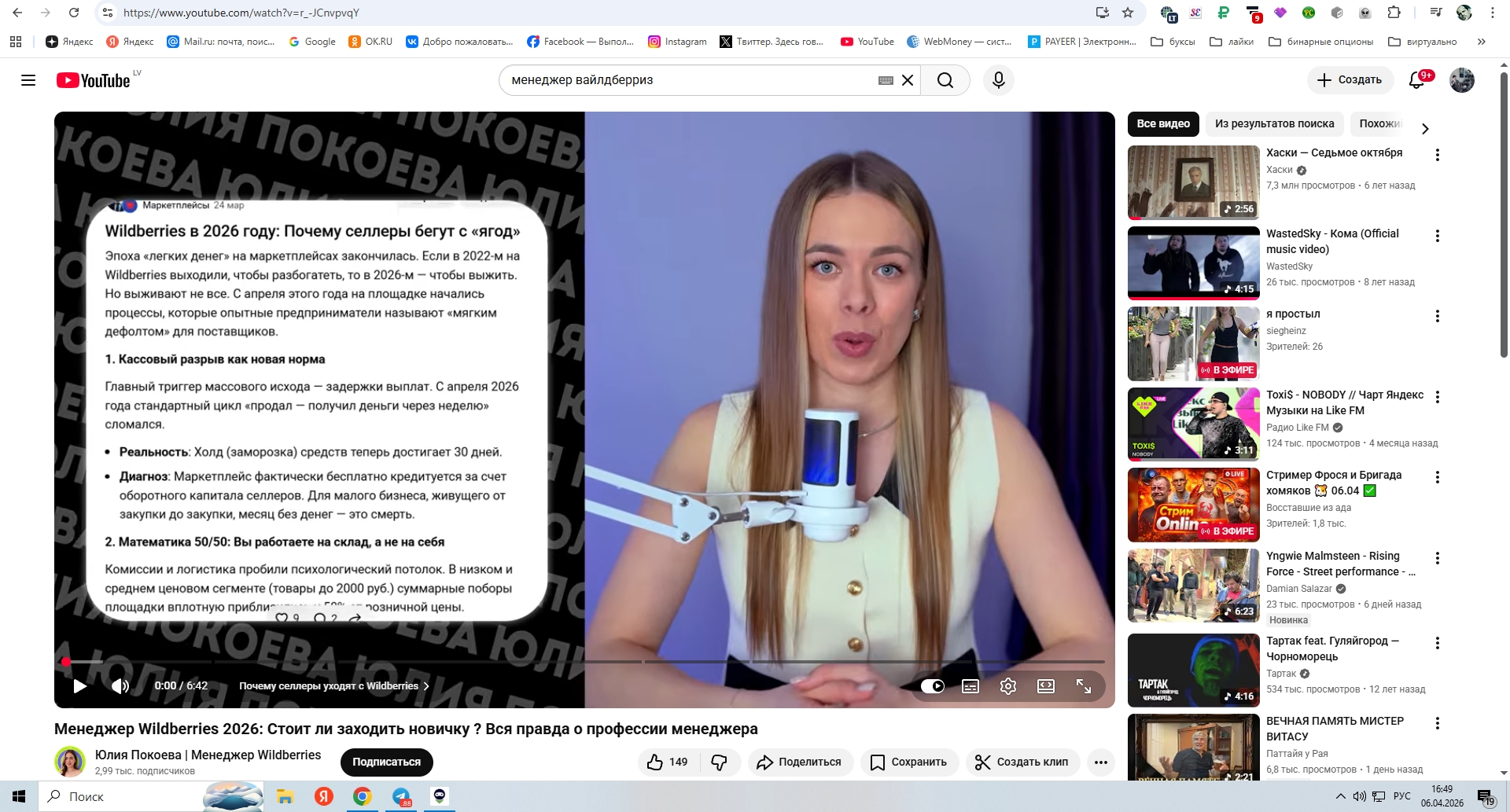The width and height of the screenshot is (1510, 812).
Task: Switch to theater mode view
Action: point(1045,686)
